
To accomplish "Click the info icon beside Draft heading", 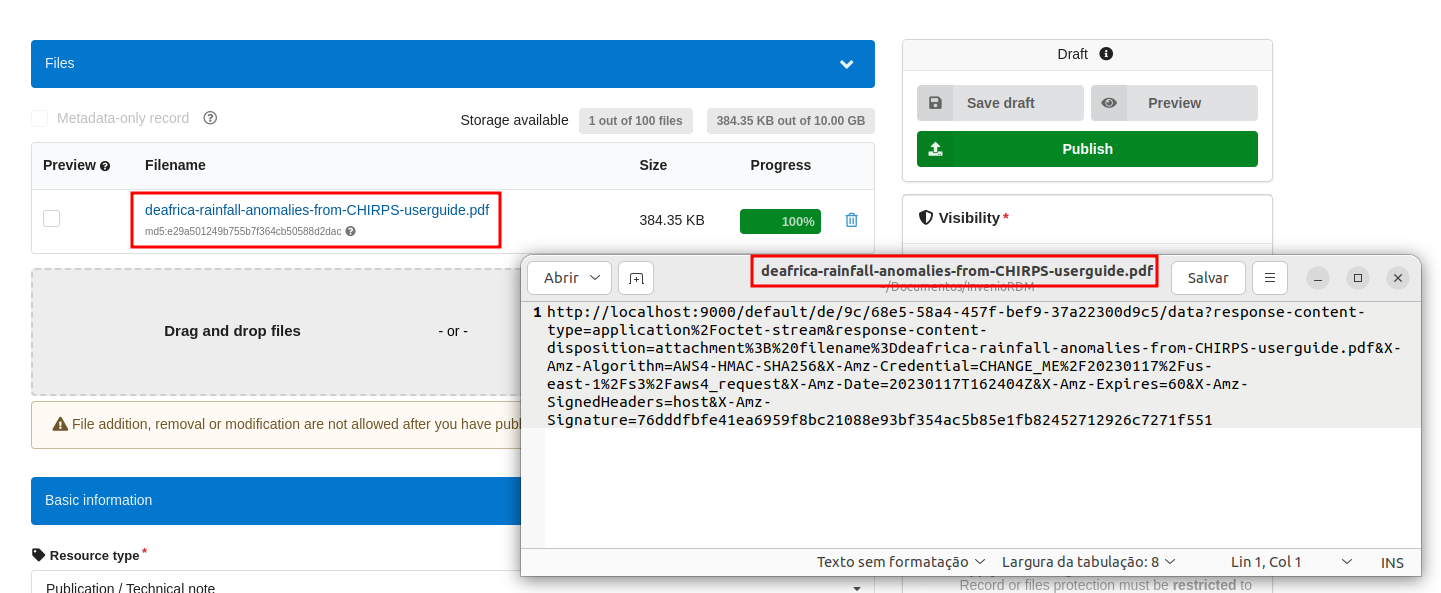I will 1106,55.
